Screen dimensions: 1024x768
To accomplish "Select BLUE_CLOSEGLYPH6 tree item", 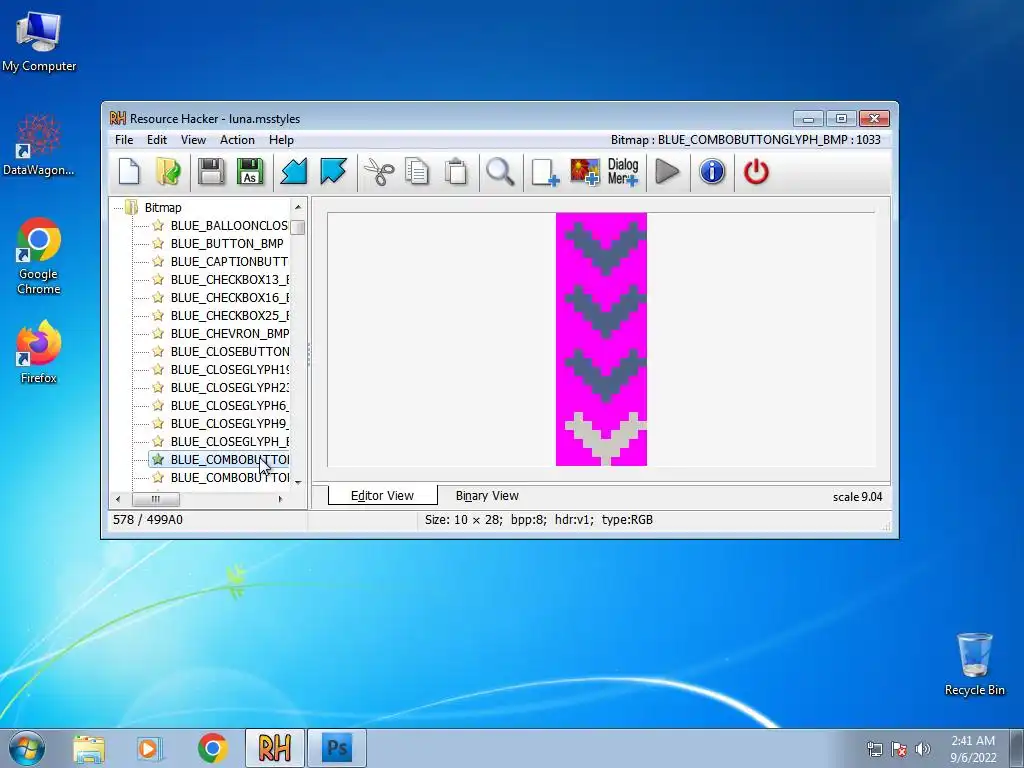I will click(229, 406).
